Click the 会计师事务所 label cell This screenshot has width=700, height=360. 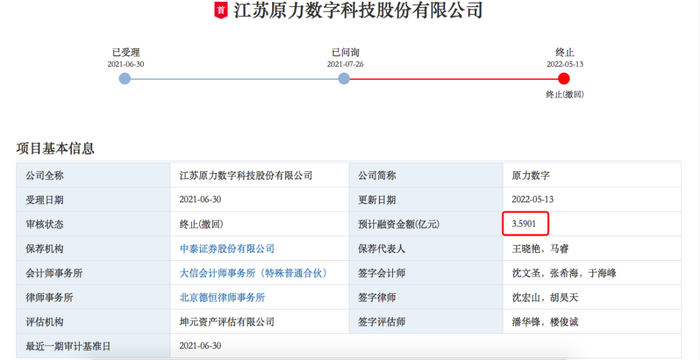(x=93, y=273)
